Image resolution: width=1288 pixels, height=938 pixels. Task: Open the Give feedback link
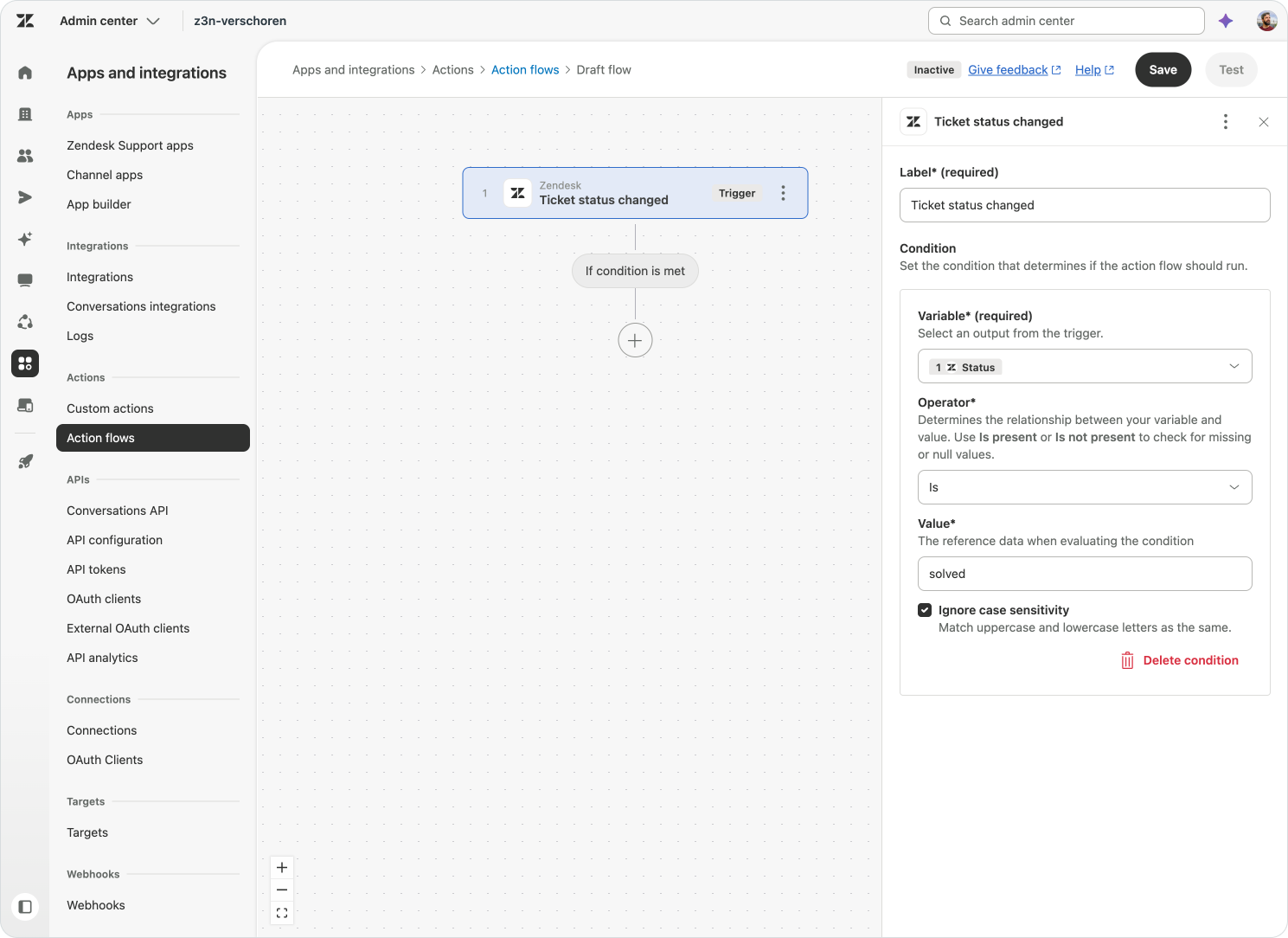coord(1014,70)
